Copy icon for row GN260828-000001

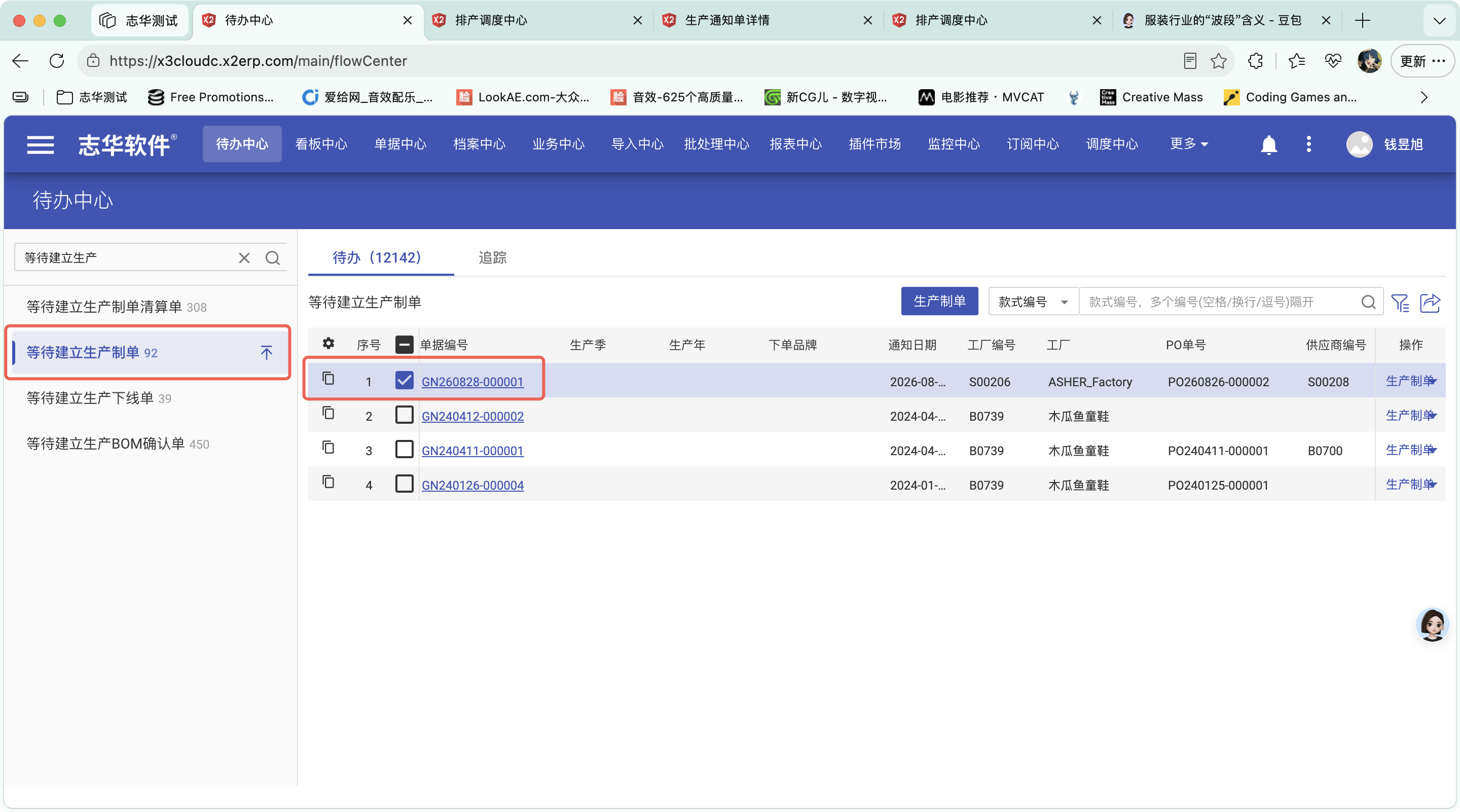click(328, 379)
